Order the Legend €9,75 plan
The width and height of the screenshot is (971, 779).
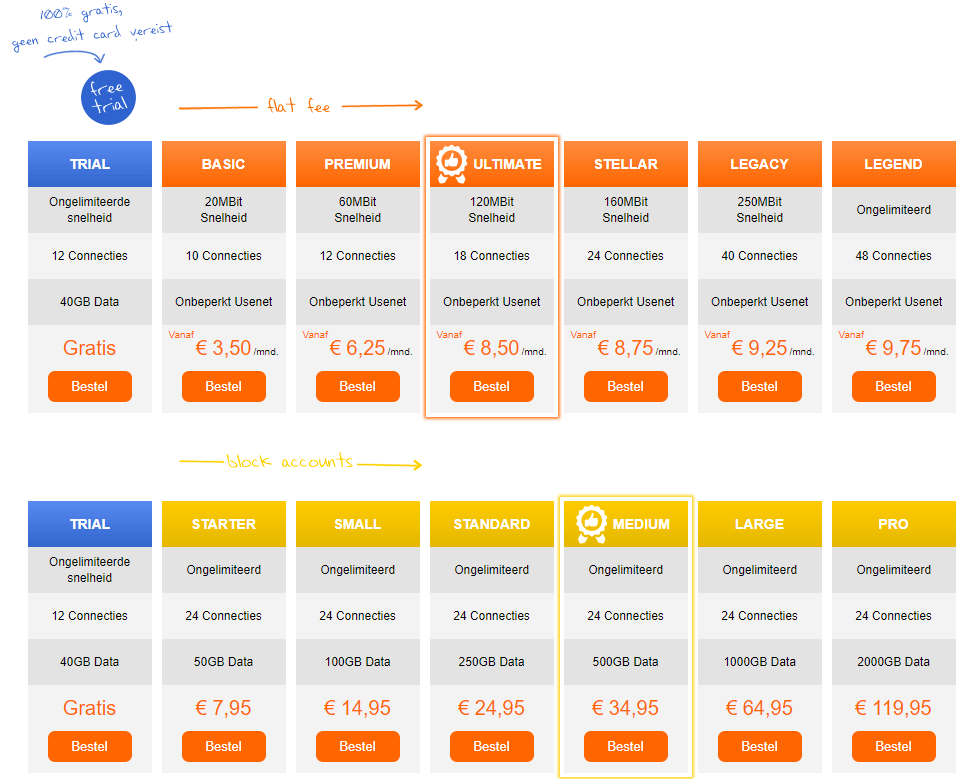tap(893, 386)
